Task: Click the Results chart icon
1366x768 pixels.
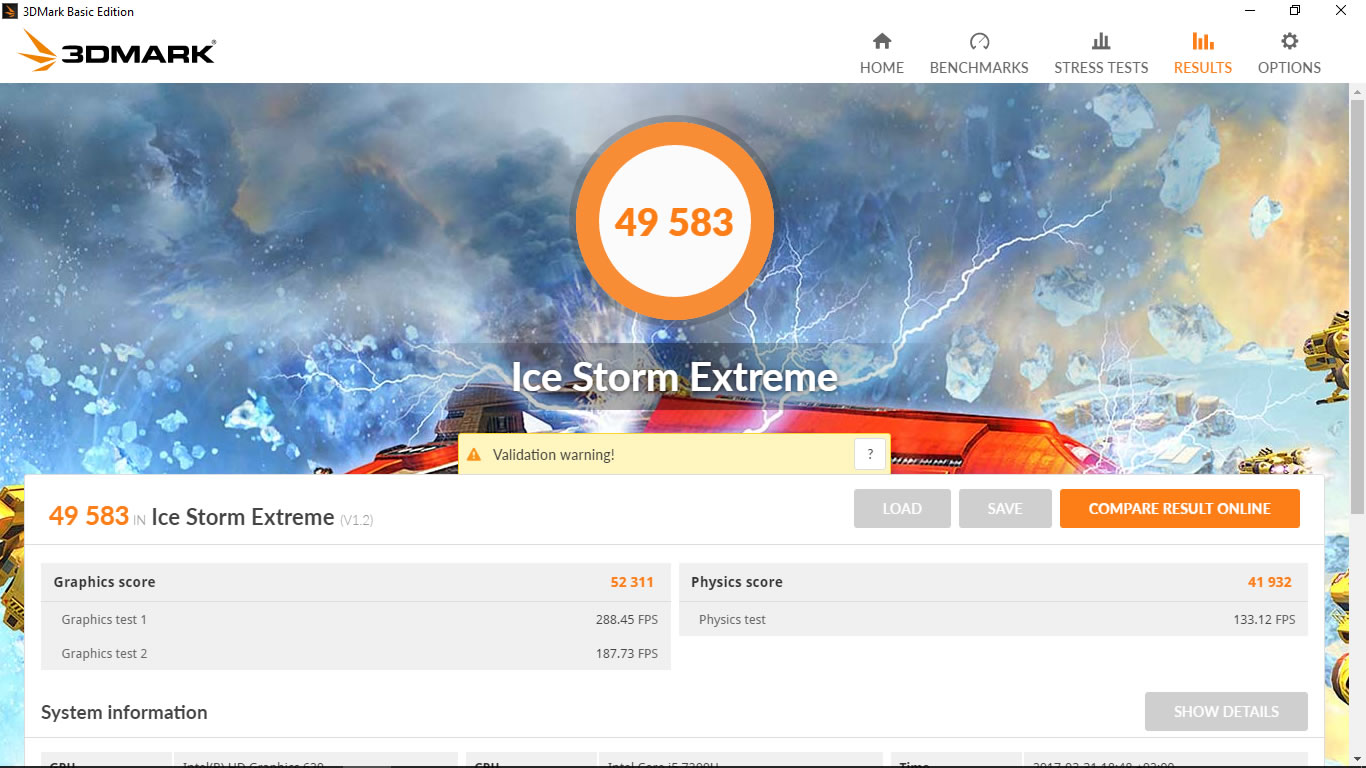Action: tap(1203, 41)
